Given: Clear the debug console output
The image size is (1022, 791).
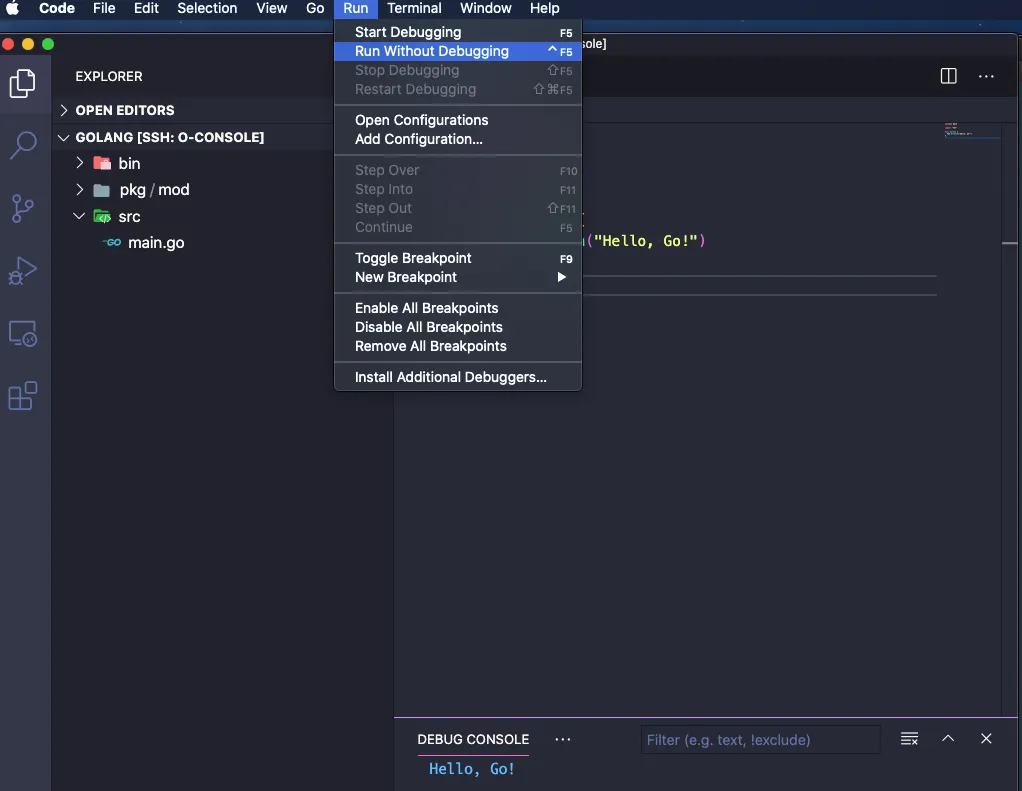Looking at the screenshot, I should coord(909,738).
